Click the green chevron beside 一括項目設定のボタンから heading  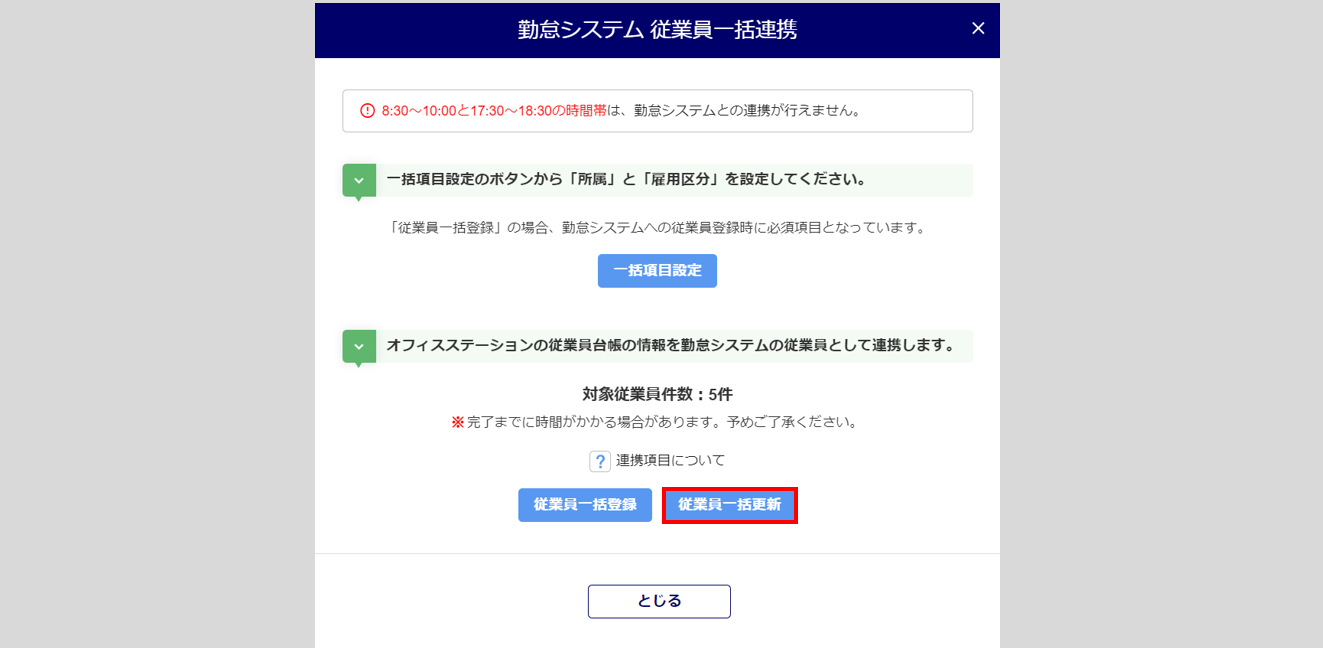click(359, 181)
